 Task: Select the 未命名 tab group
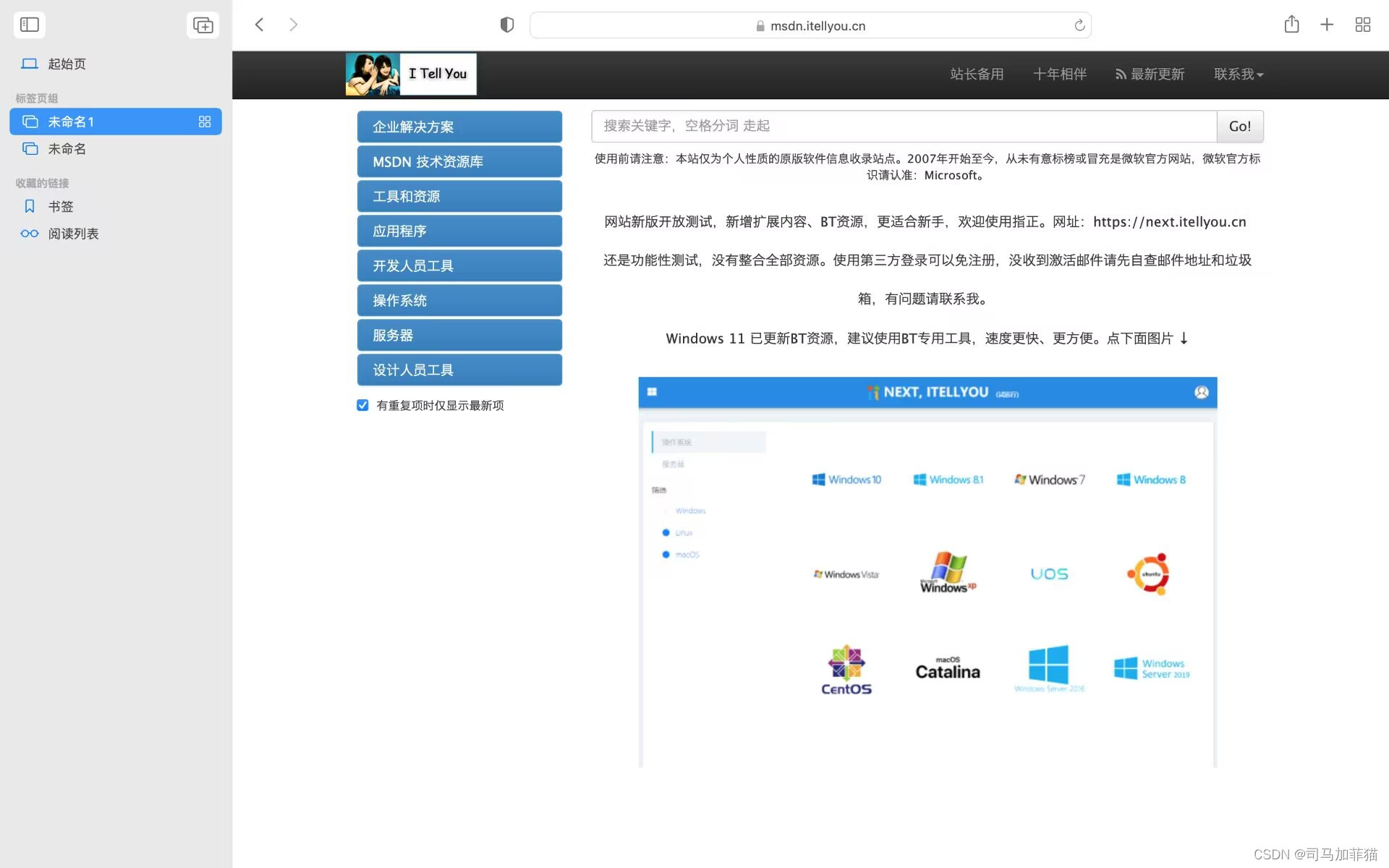pyautogui.click(x=67, y=149)
